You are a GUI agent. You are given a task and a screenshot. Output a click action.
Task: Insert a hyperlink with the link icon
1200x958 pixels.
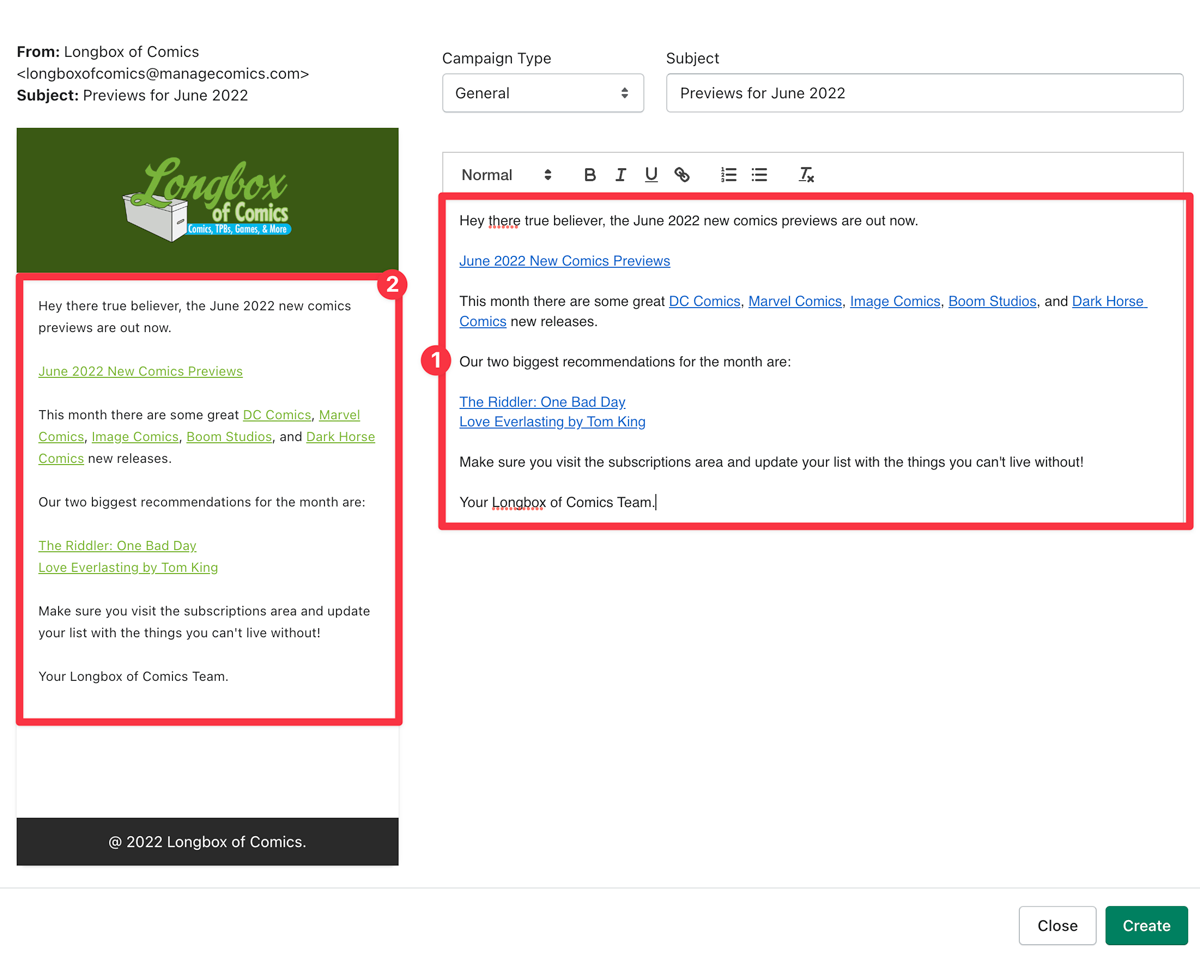coord(682,175)
